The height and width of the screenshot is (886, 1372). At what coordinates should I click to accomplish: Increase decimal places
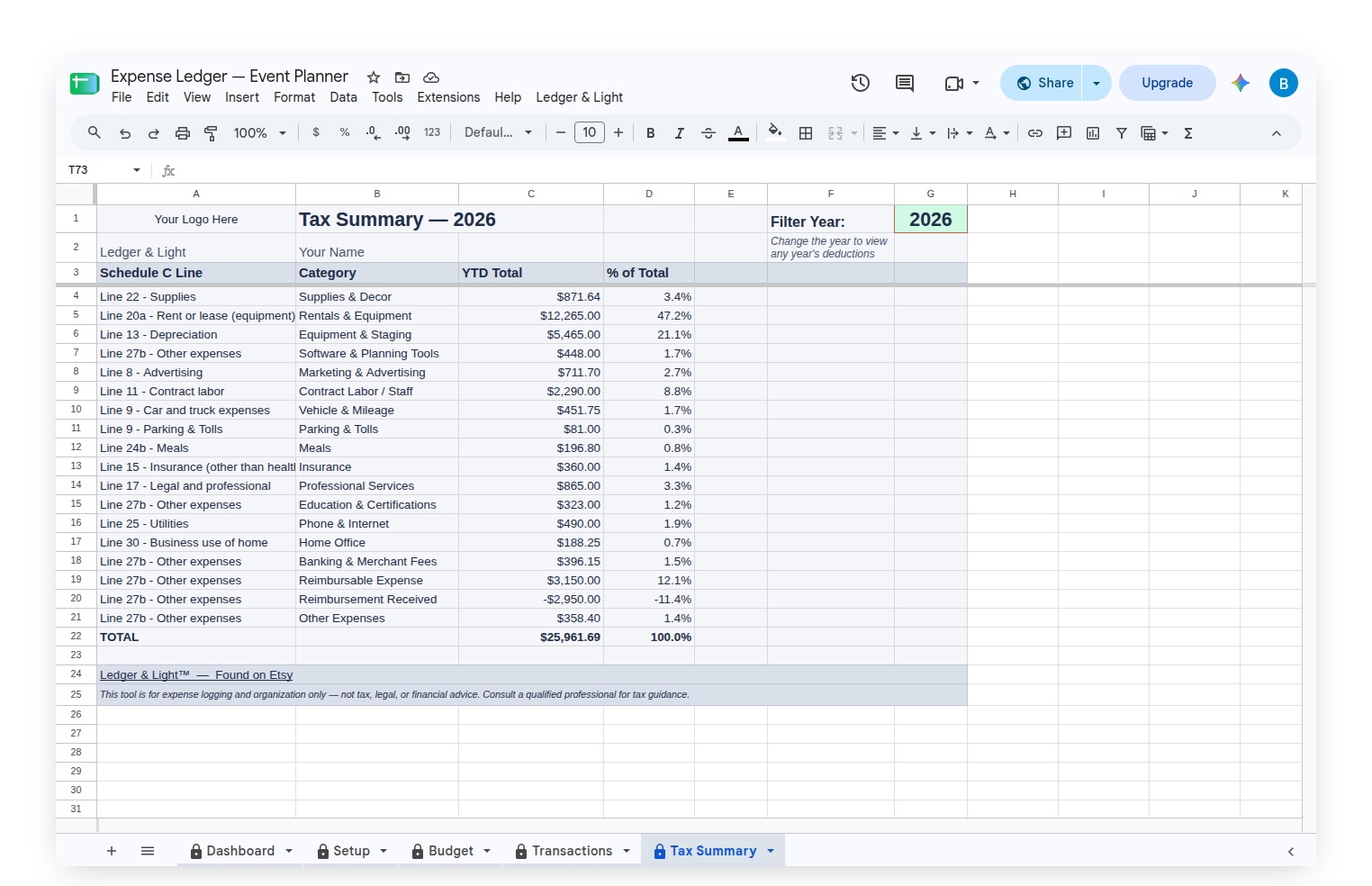point(402,133)
